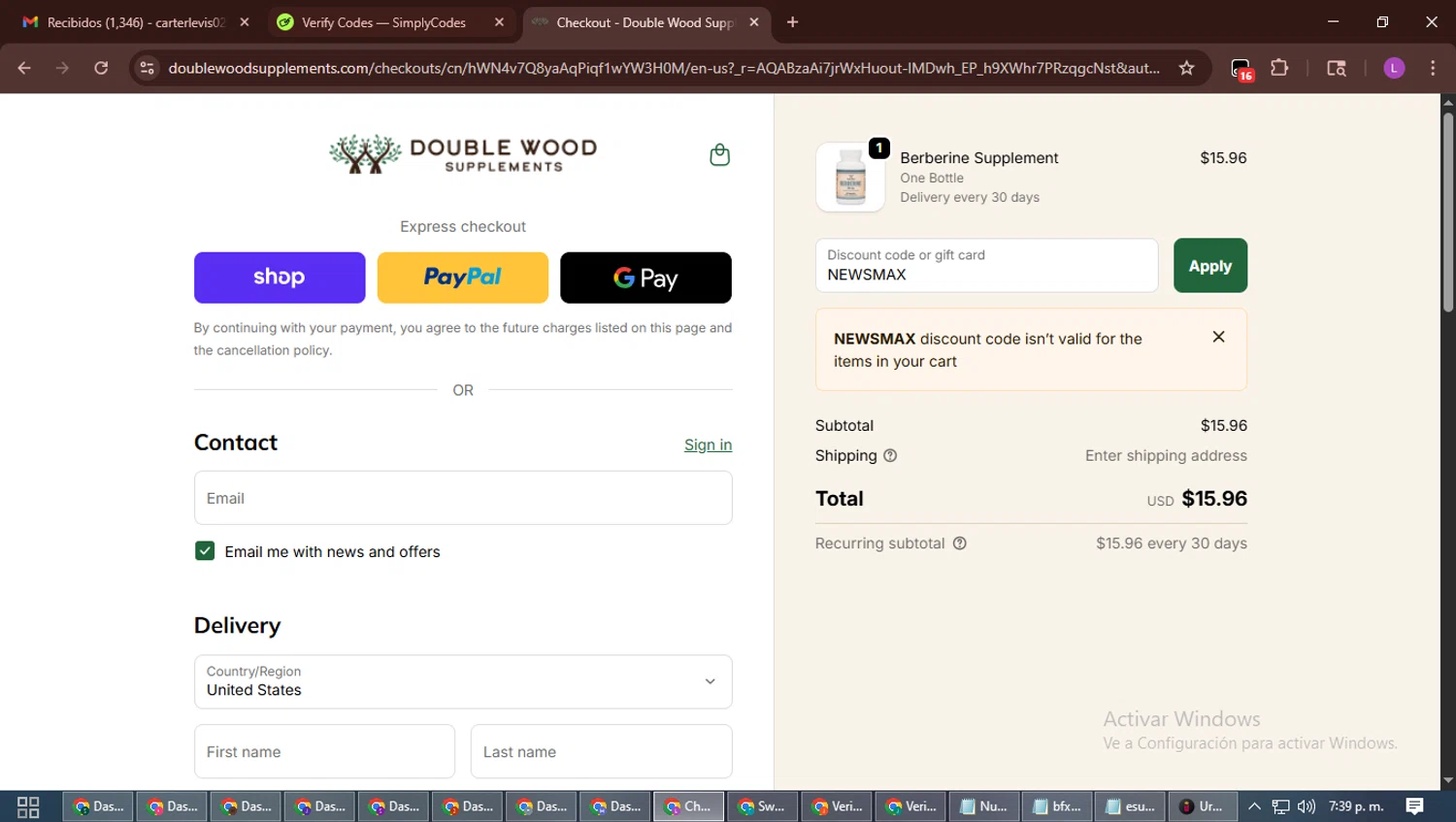Close the Checkout Double Wood tab

point(754,22)
